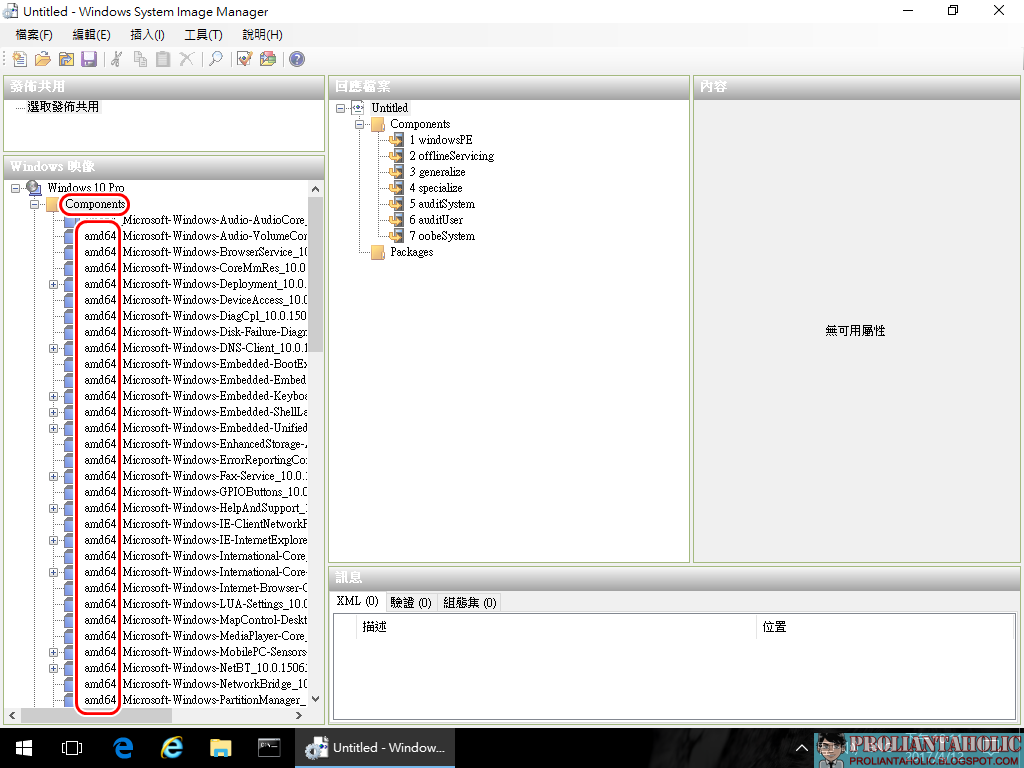1024x768 pixels.
Task: Click the Create Configuration Set icon
Action: pyautogui.click(x=268, y=59)
